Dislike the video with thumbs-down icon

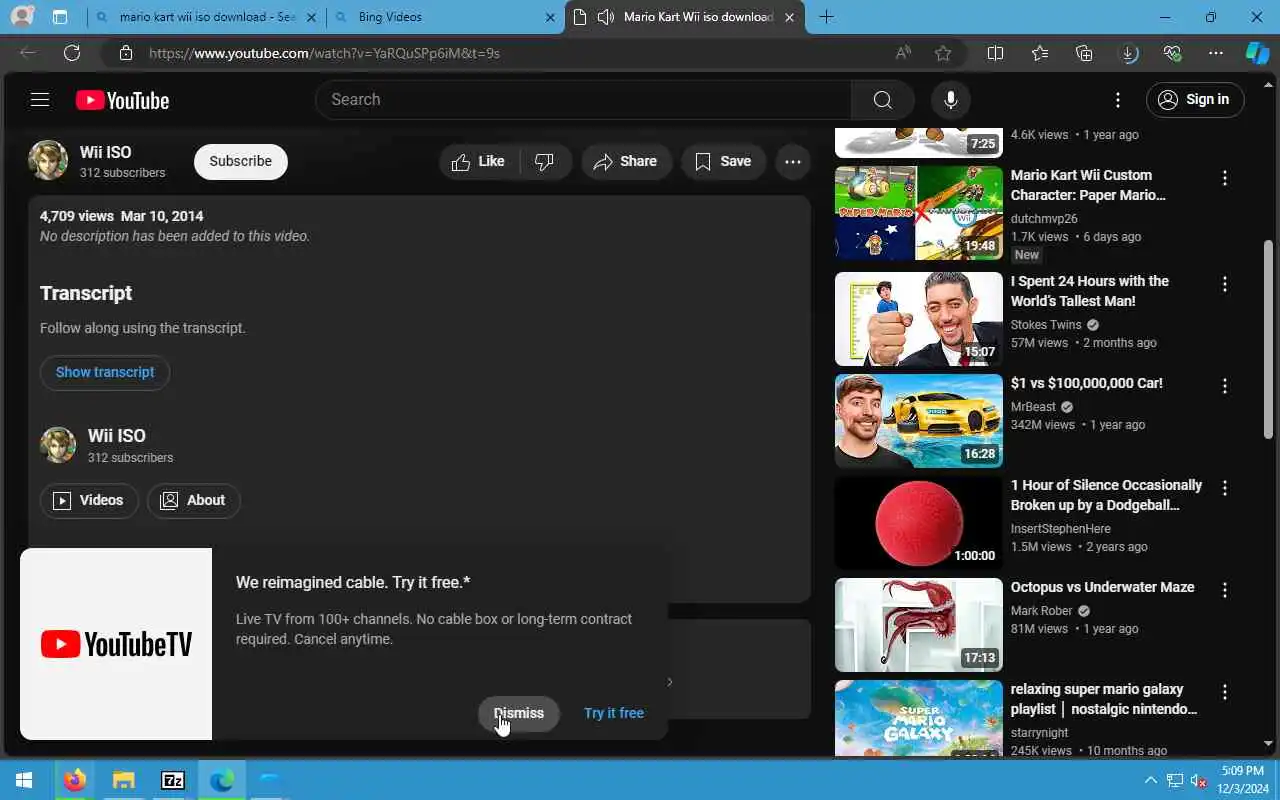coord(545,161)
